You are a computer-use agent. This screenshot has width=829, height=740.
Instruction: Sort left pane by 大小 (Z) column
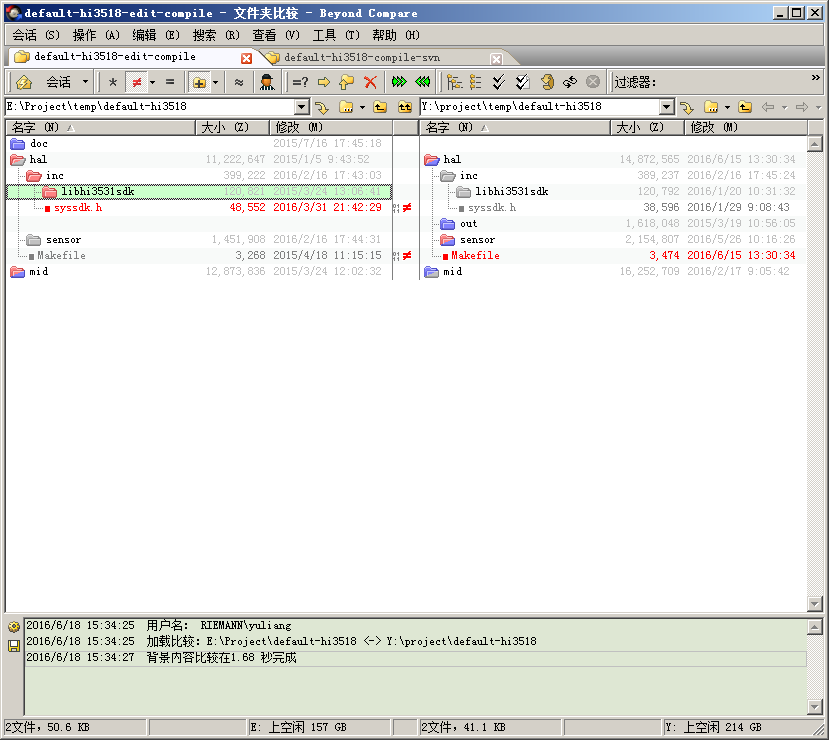233,127
